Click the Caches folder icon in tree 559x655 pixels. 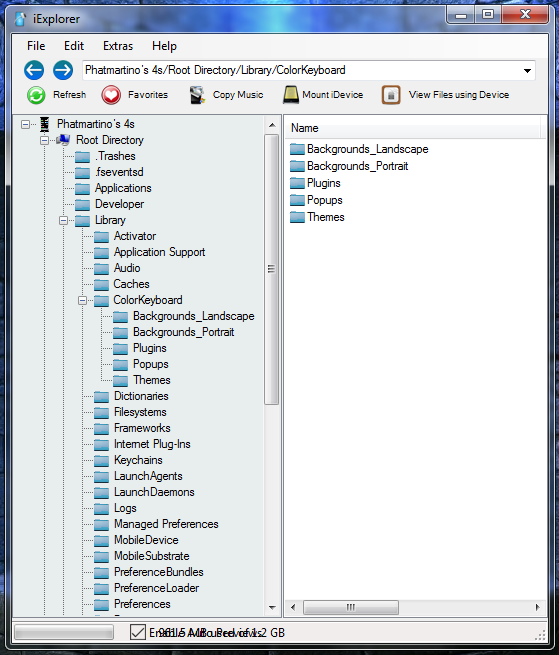pyautogui.click(x=102, y=284)
